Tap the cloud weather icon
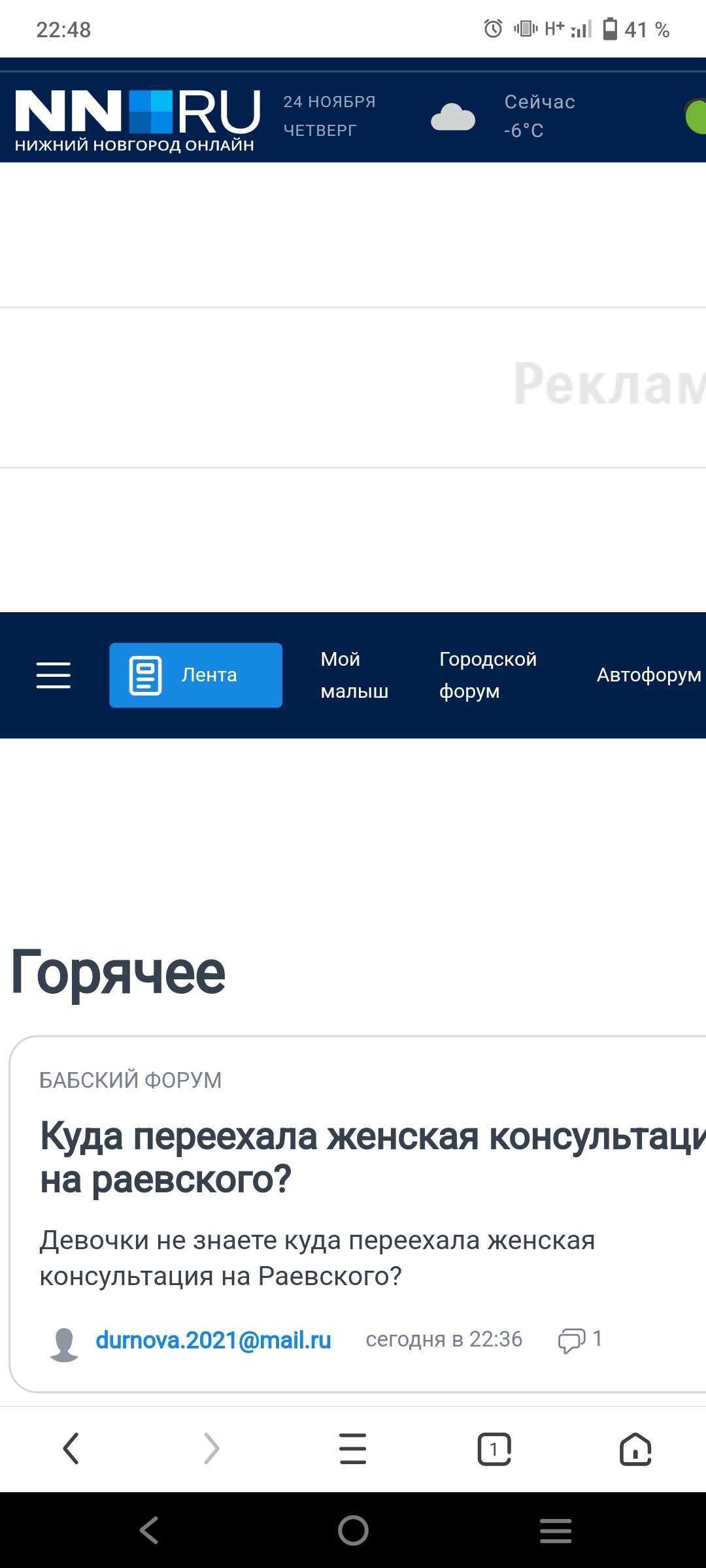 [x=453, y=117]
